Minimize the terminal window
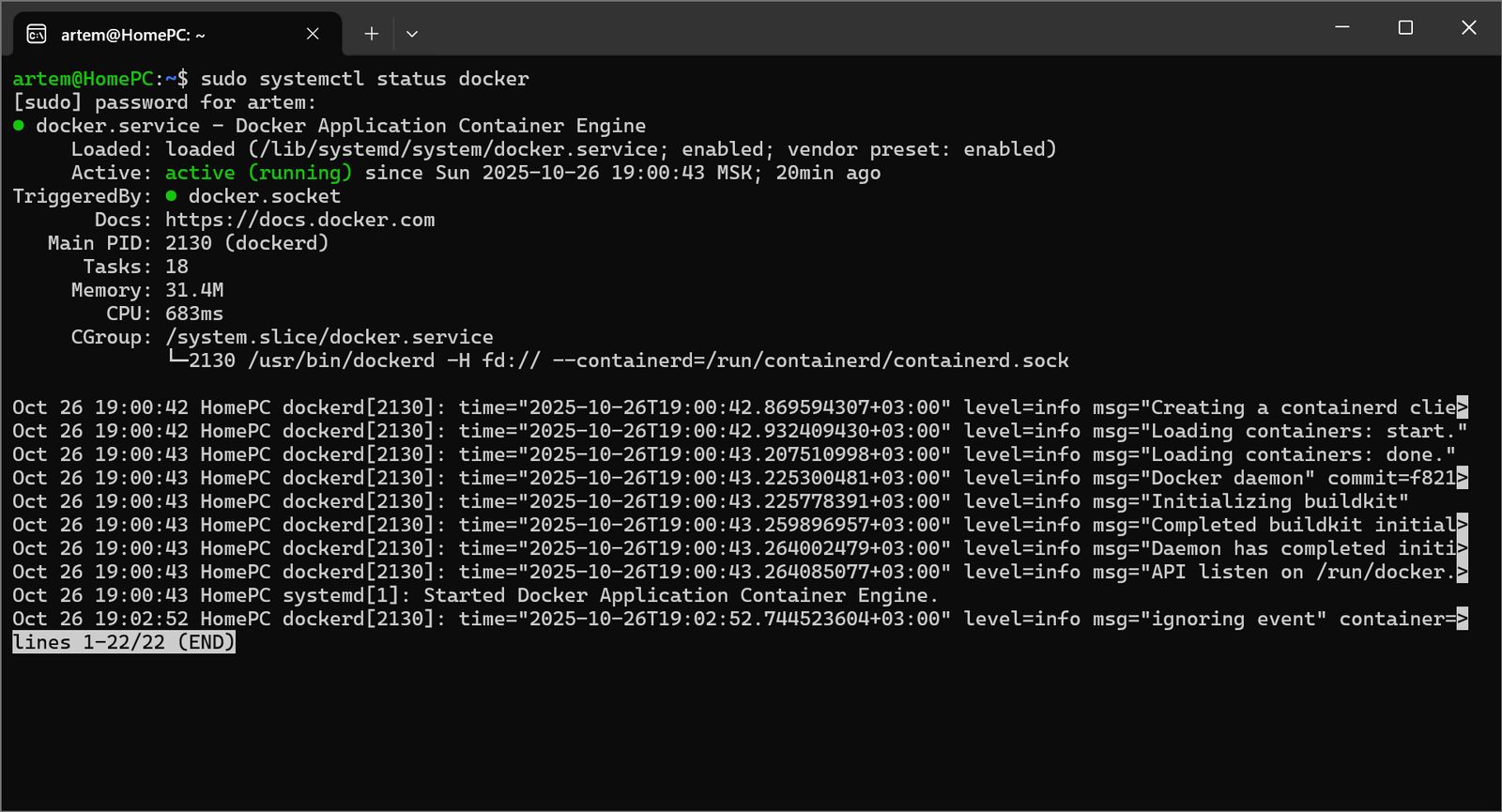Viewport: 1502px width, 812px height. click(1342, 27)
